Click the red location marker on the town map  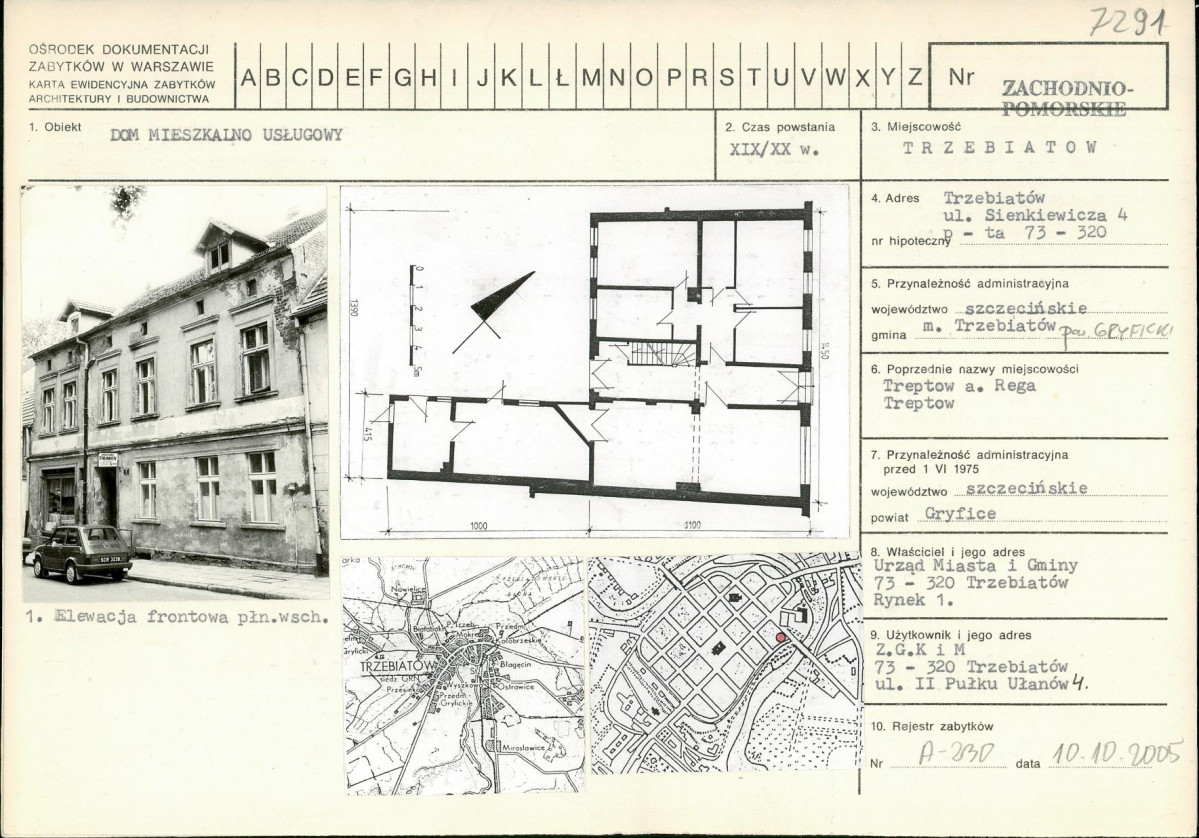(x=780, y=637)
